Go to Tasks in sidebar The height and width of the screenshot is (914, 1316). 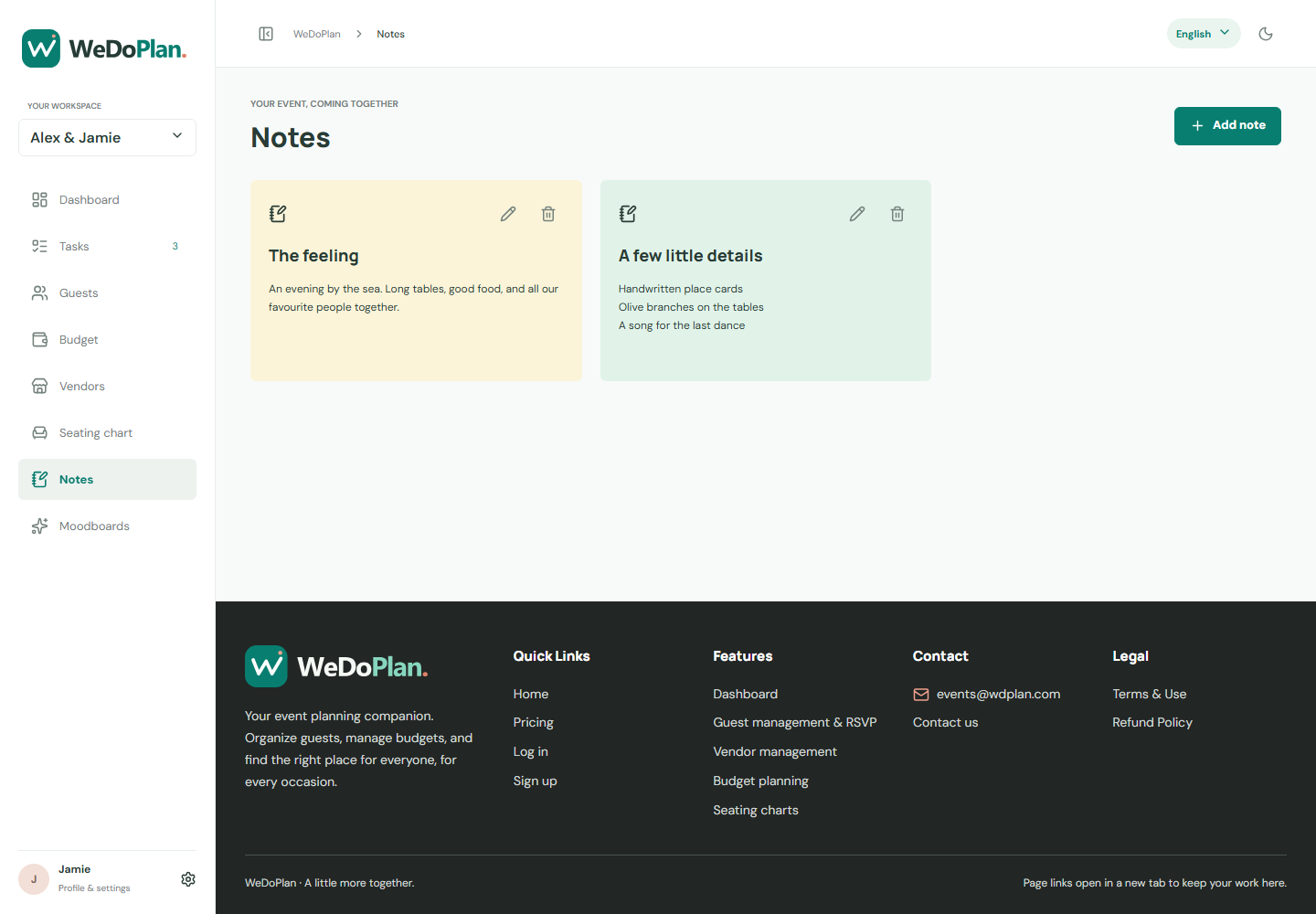click(x=107, y=247)
